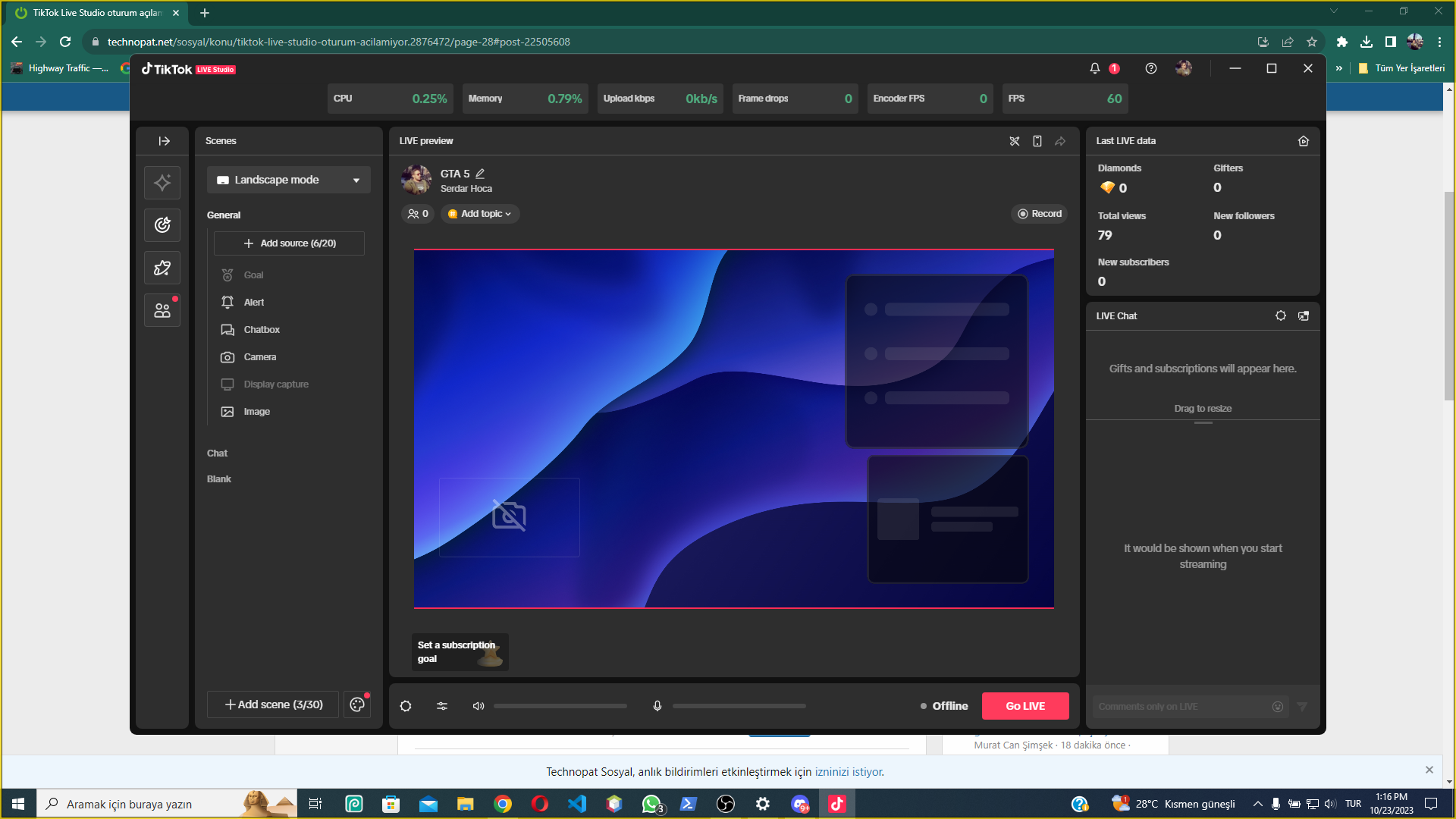Click the Last LIVE data home icon
The image size is (1456, 819).
[1304, 141]
